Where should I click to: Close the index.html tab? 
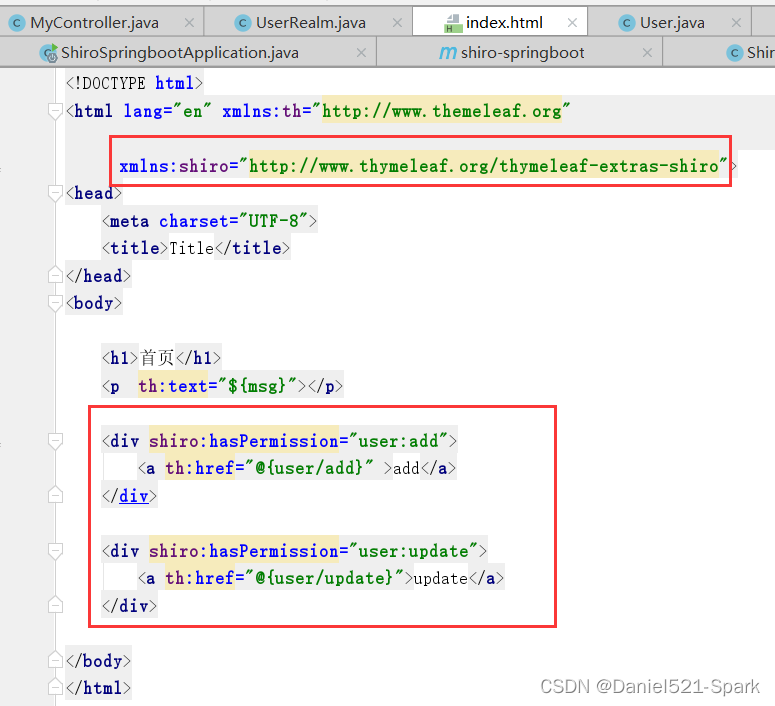572,23
